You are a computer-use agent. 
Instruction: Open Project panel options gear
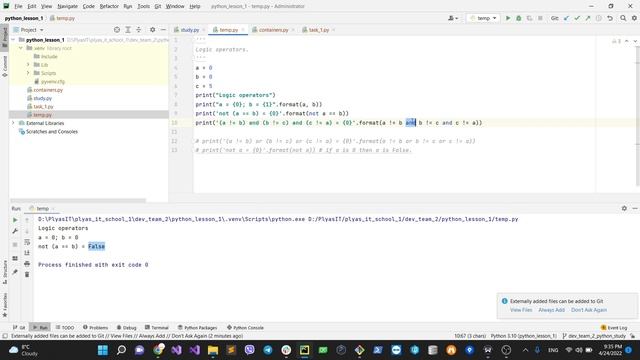click(152, 30)
